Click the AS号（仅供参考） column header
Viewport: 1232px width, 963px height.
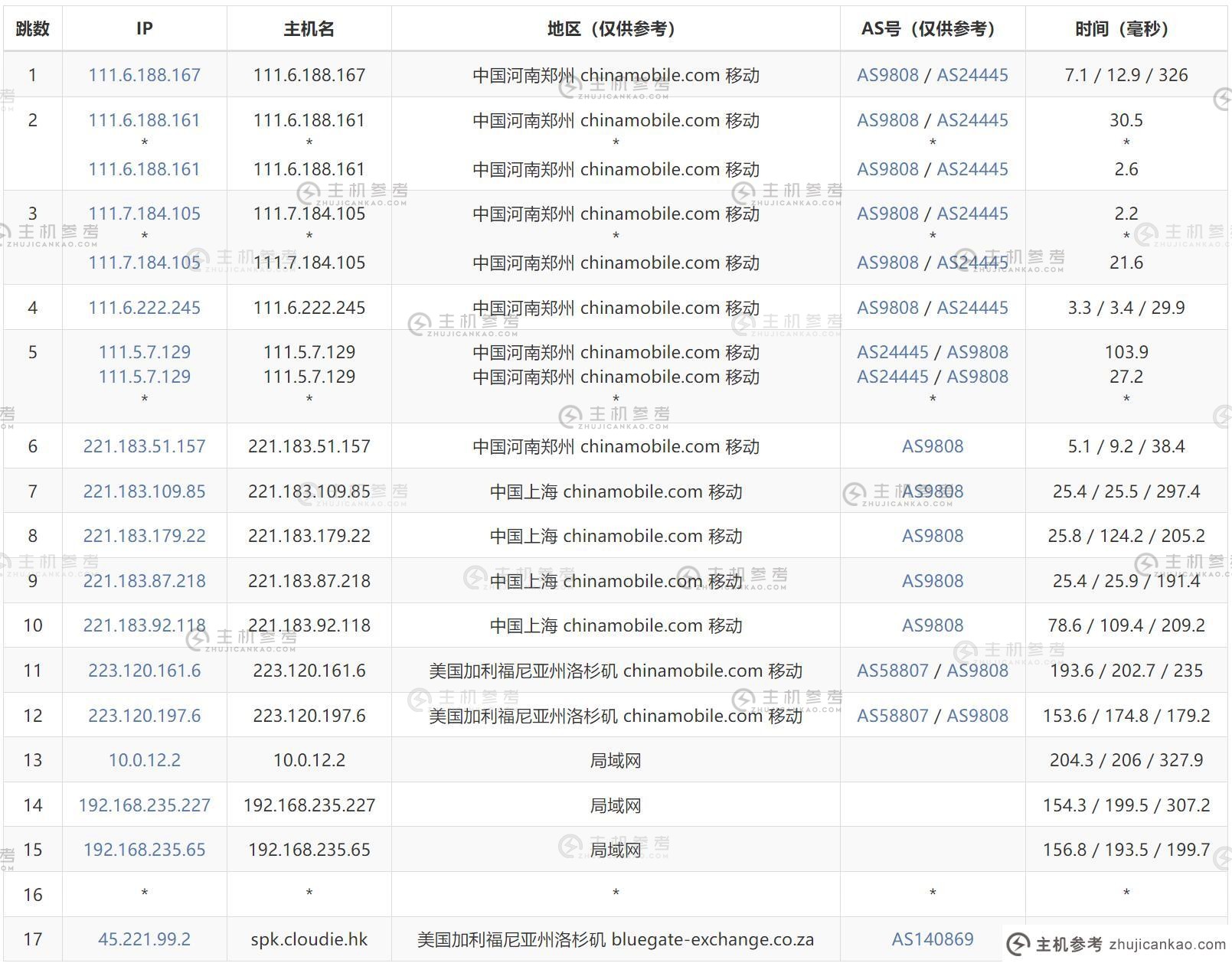(933, 28)
